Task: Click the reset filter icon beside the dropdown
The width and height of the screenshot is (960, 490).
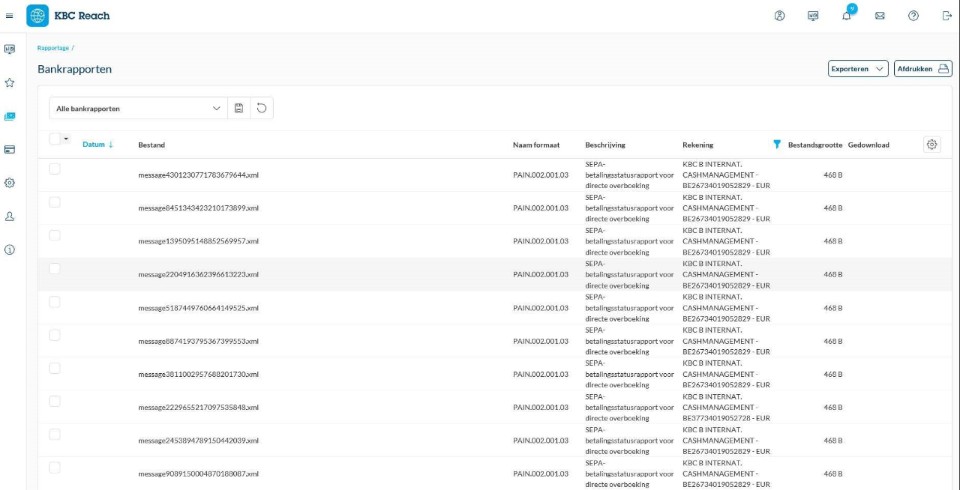Action: tap(261, 108)
